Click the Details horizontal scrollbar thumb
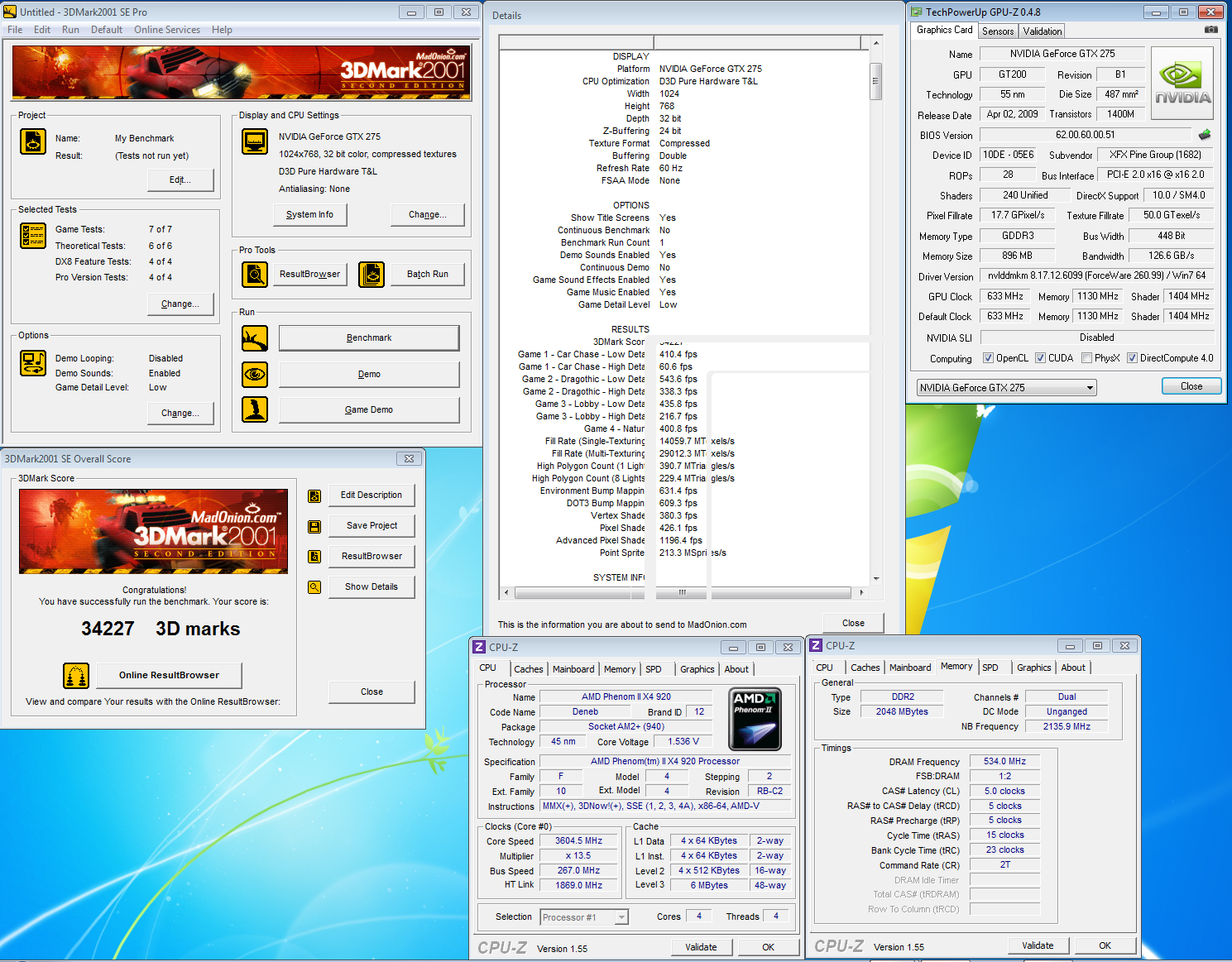The width and height of the screenshot is (1232, 962). [x=683, y=592]
